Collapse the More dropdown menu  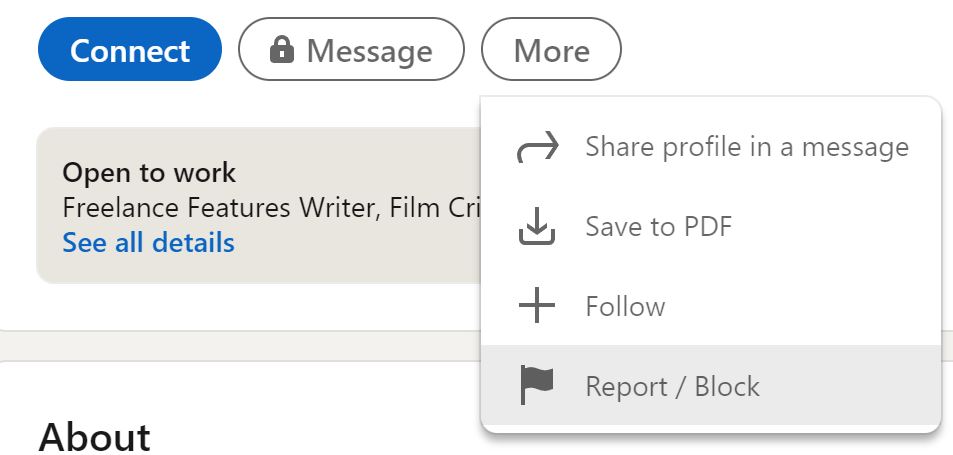point(551,50)
